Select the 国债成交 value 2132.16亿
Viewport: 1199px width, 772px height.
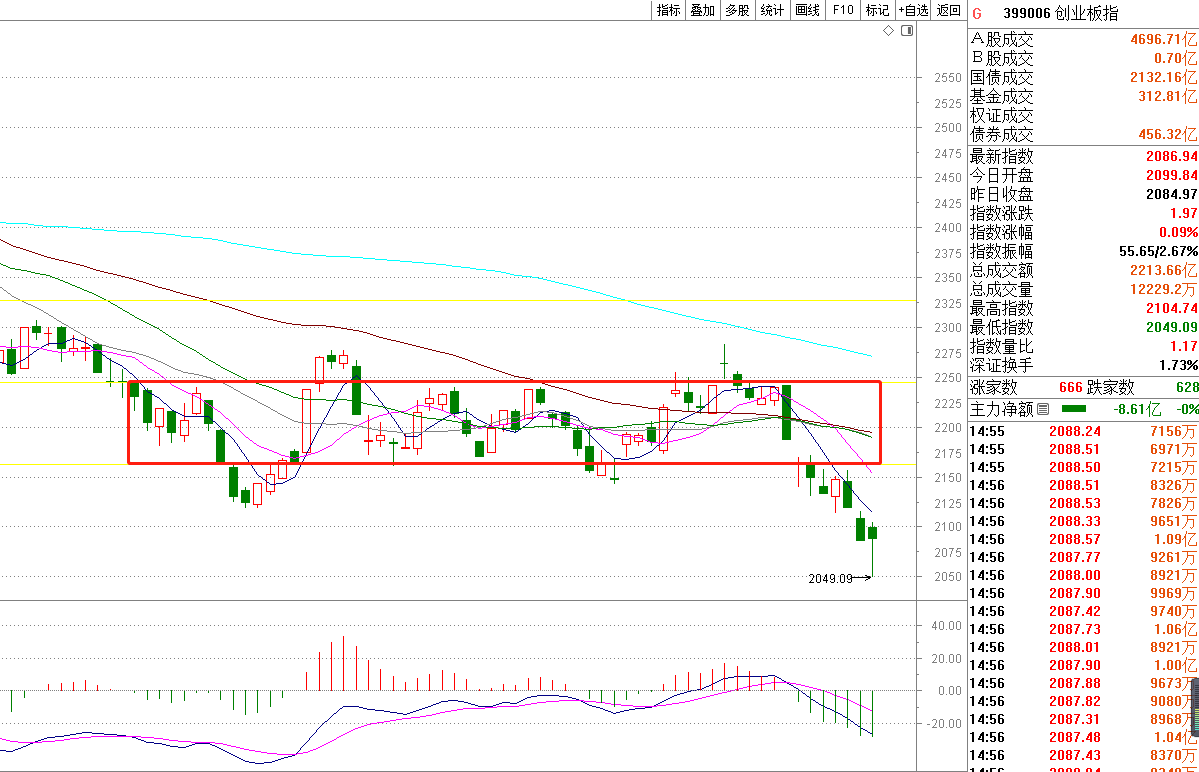pos(1164,77)
